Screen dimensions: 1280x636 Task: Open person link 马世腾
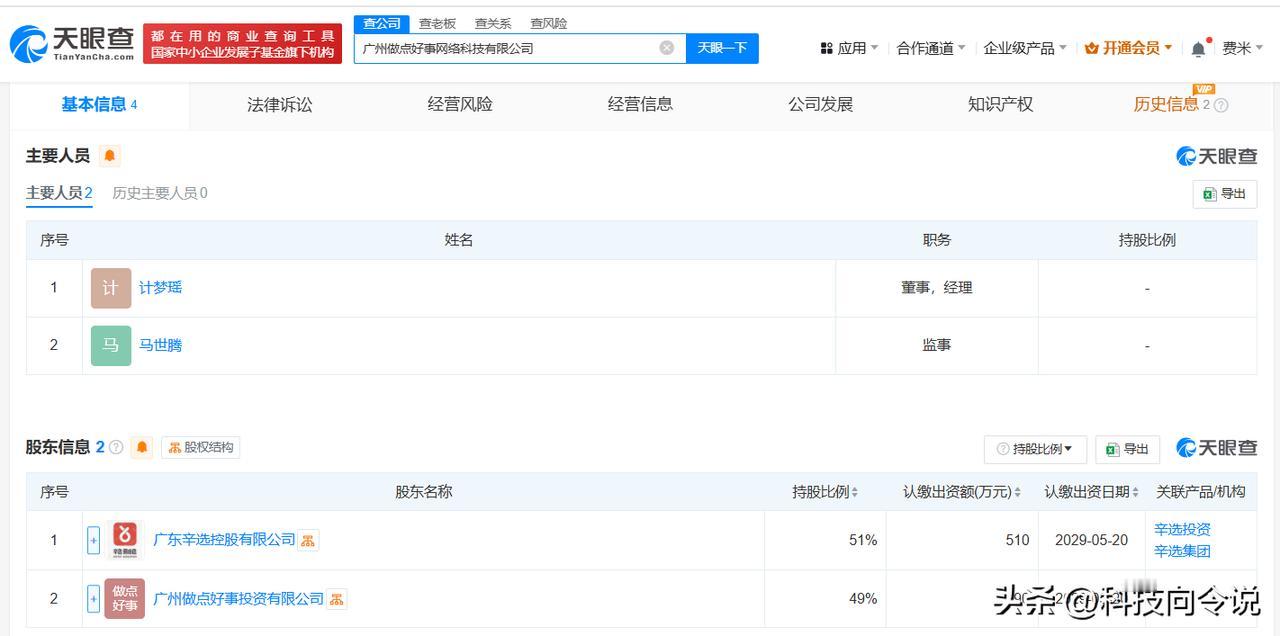pyautogui.click(x=160, y=345)
